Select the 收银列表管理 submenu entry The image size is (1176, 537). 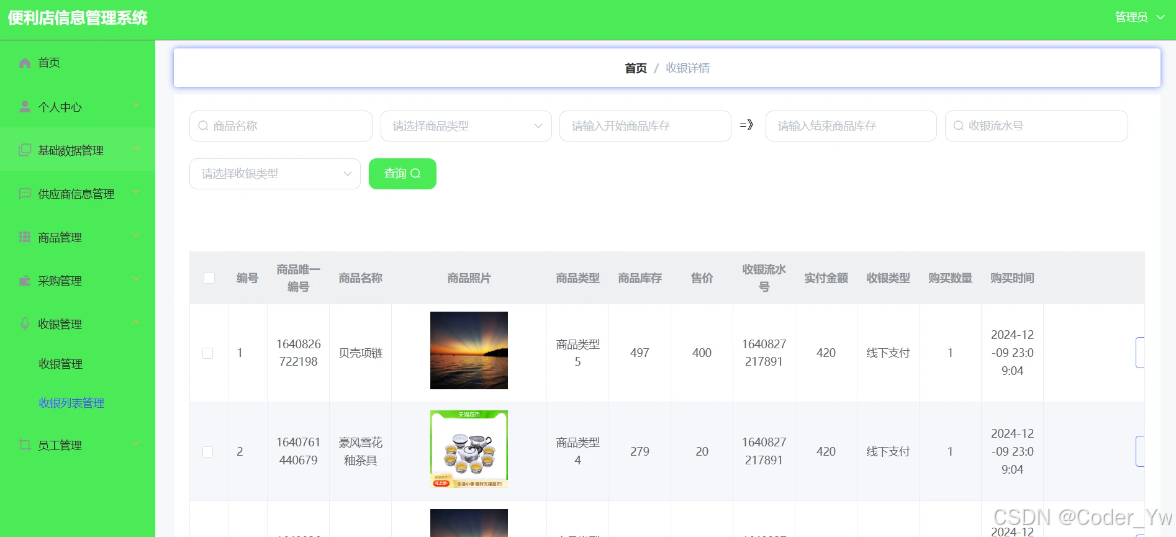click(x=71, y=404)
